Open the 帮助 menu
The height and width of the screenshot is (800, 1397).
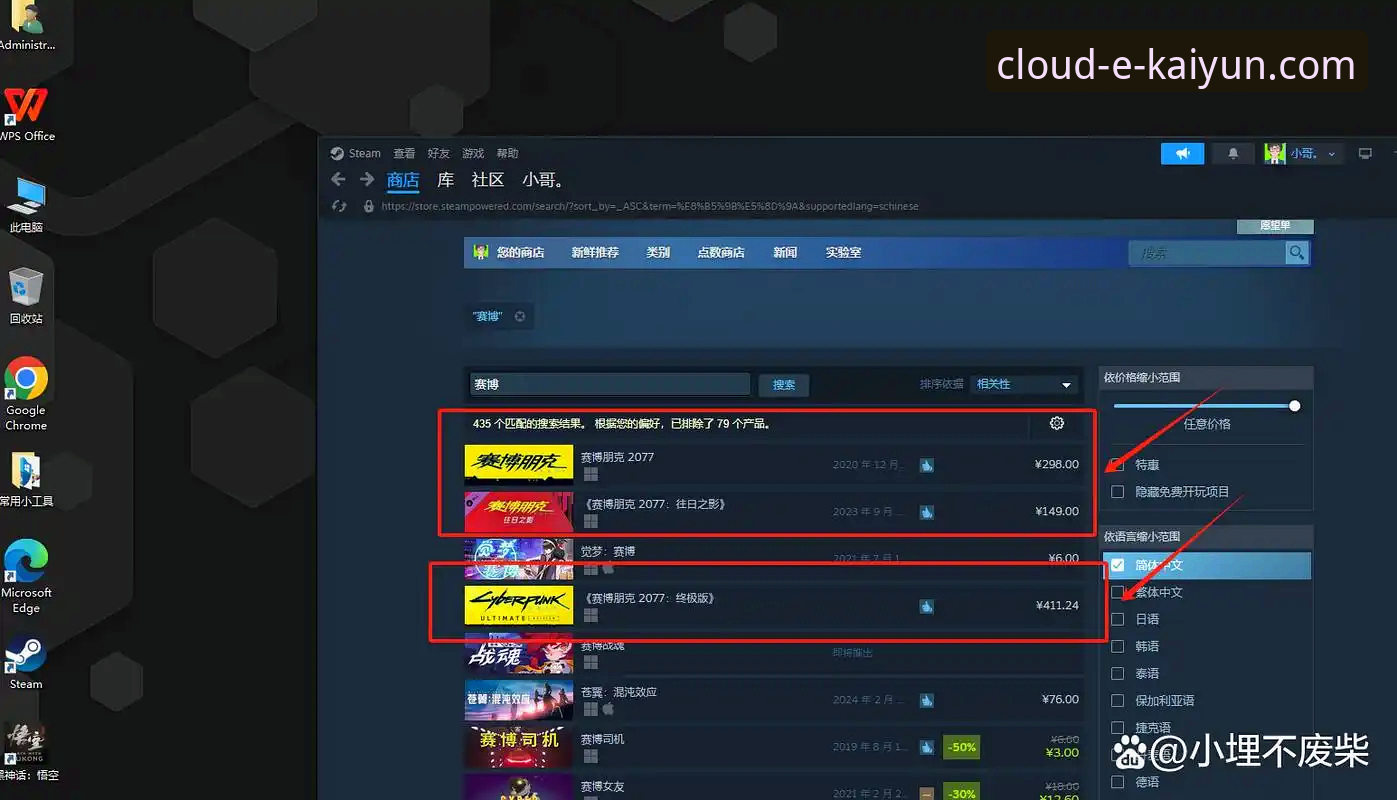click(x=508, y=154)
